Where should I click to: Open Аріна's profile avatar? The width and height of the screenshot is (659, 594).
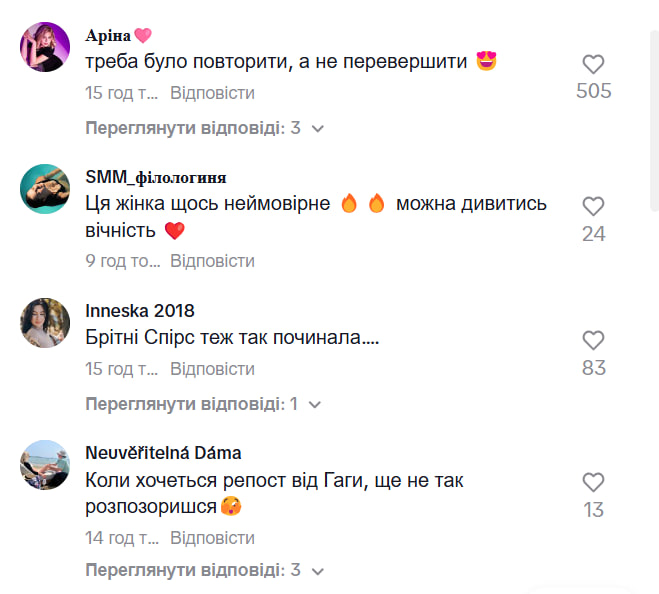coord(45,47)
